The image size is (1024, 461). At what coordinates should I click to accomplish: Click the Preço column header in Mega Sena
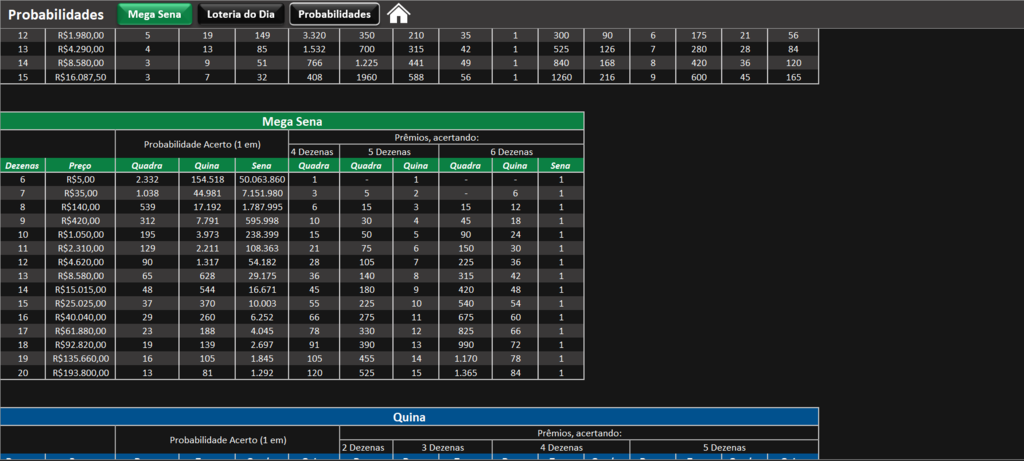coord(80,166)
